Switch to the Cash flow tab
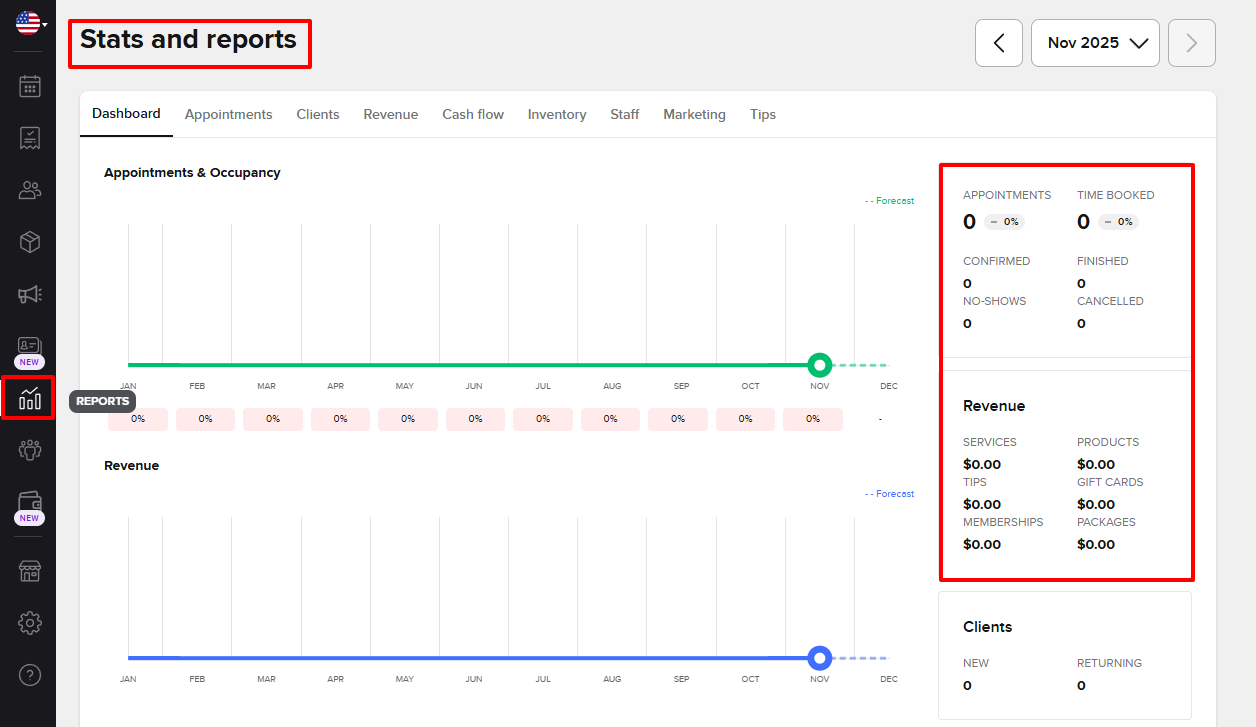Image resolution: width=1256 pixels, height=727 pixels. [472, 114]
